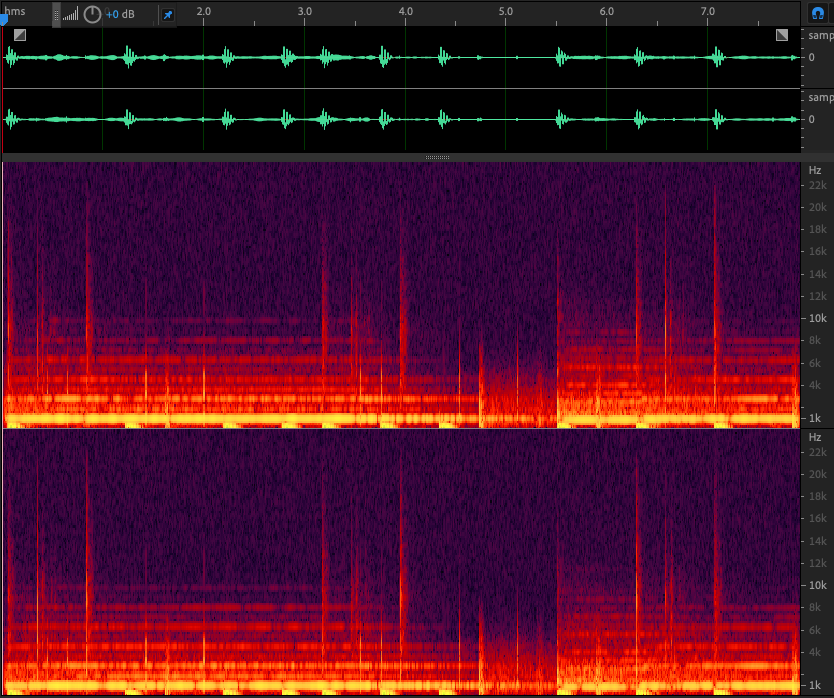The height and width of the screenshot is (698, 834).
Task: Click the blue playhead marker on the ruler
Action: point(3,18)
